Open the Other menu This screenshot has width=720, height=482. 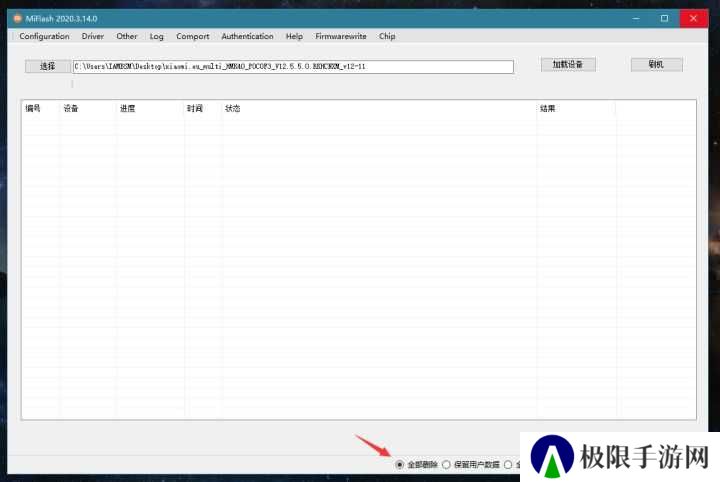pos(127,36)
